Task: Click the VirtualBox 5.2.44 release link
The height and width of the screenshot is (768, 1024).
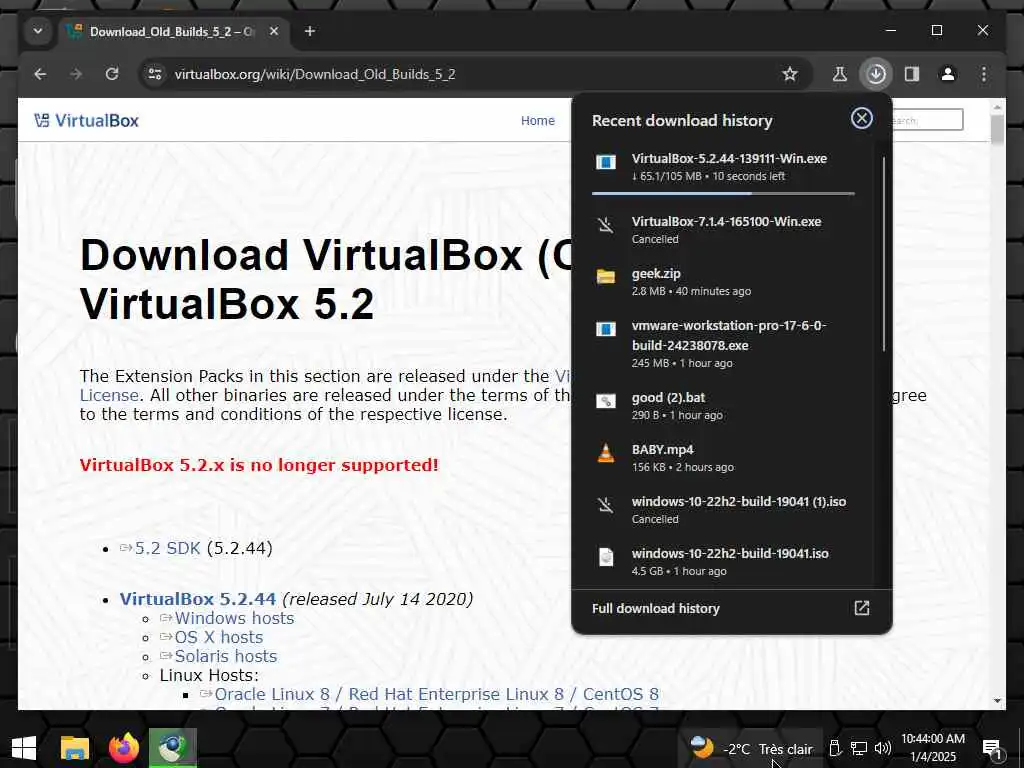Action: pyautogui.click(x=198, y=599)
